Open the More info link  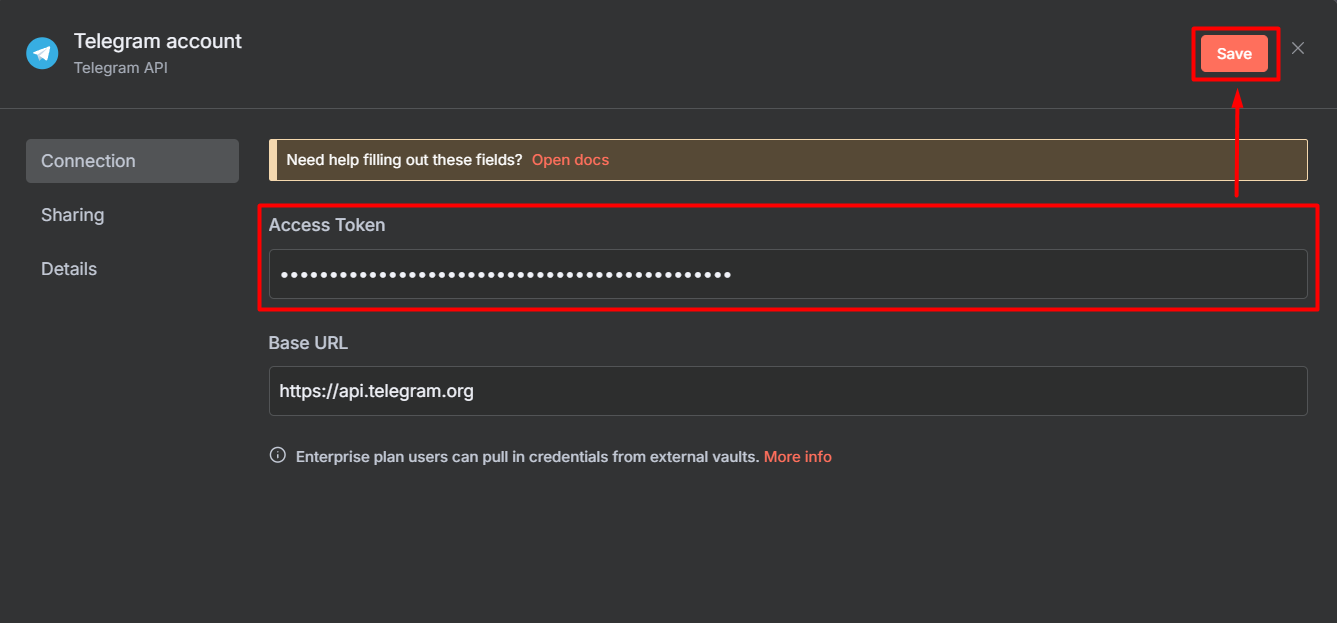coord(797,456)
